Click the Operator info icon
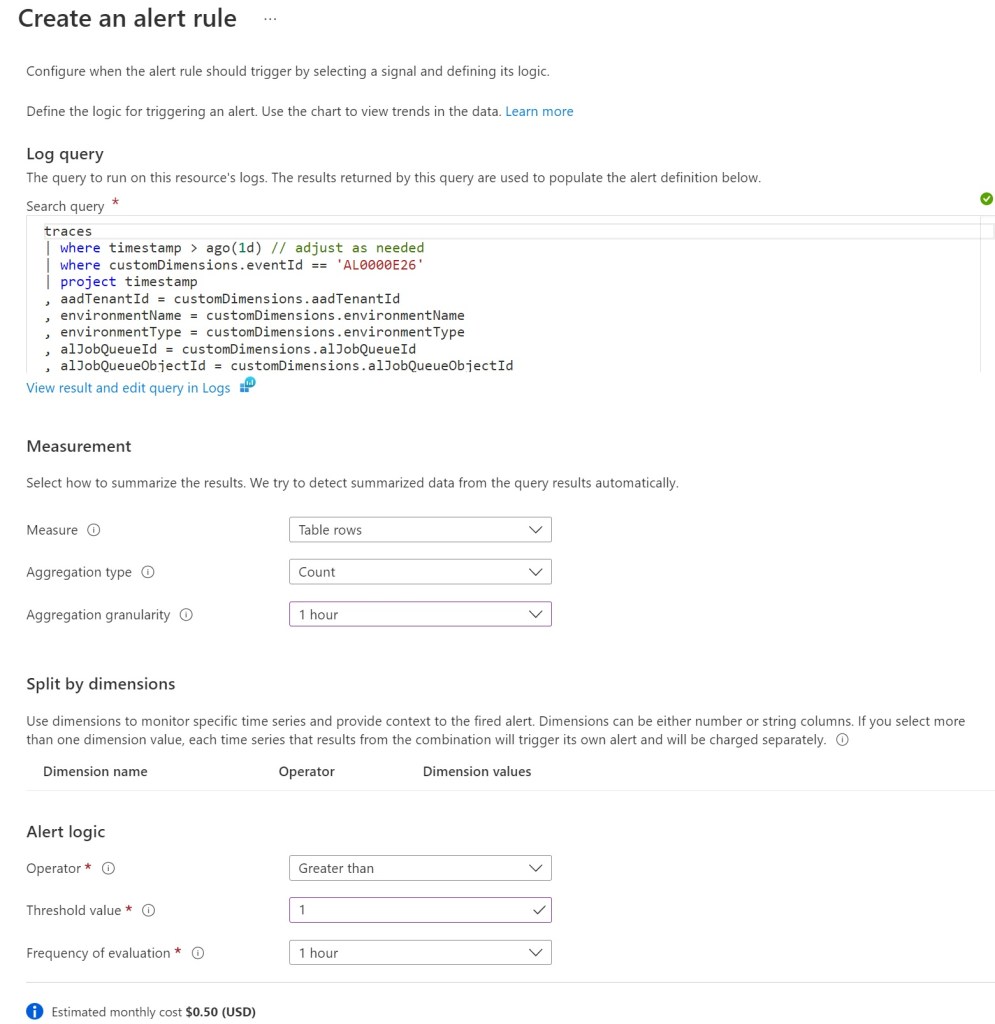Viewport: 995px width, 1024px height. (x=109, y=868)
